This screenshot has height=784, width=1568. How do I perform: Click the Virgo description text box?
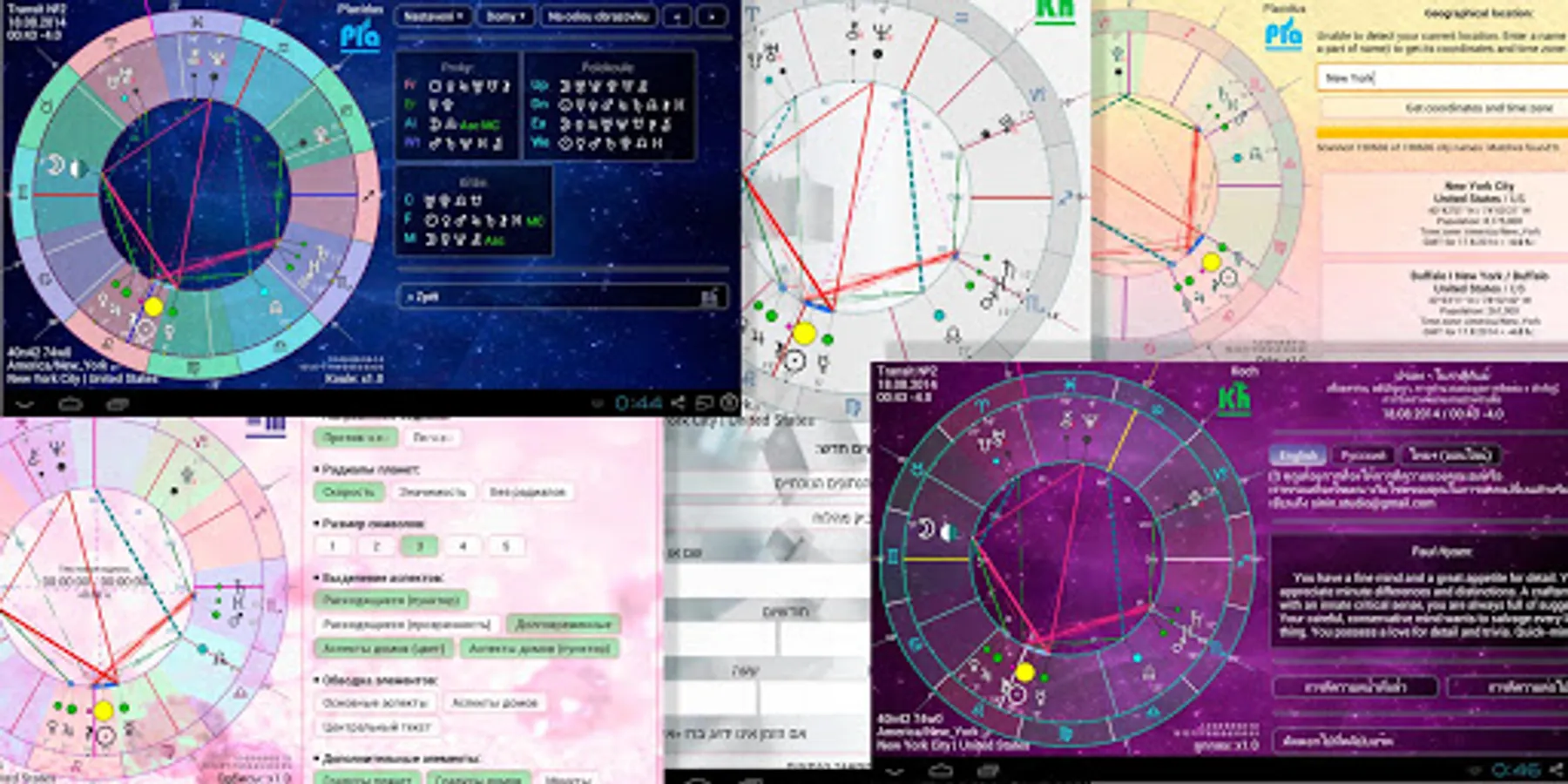(1420, 591)
